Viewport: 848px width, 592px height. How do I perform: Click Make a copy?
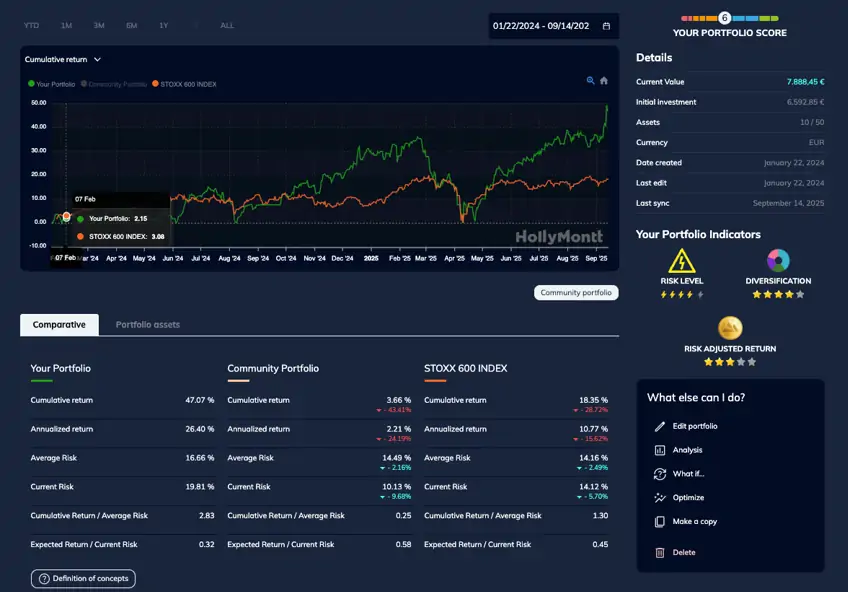pos(695,522)
